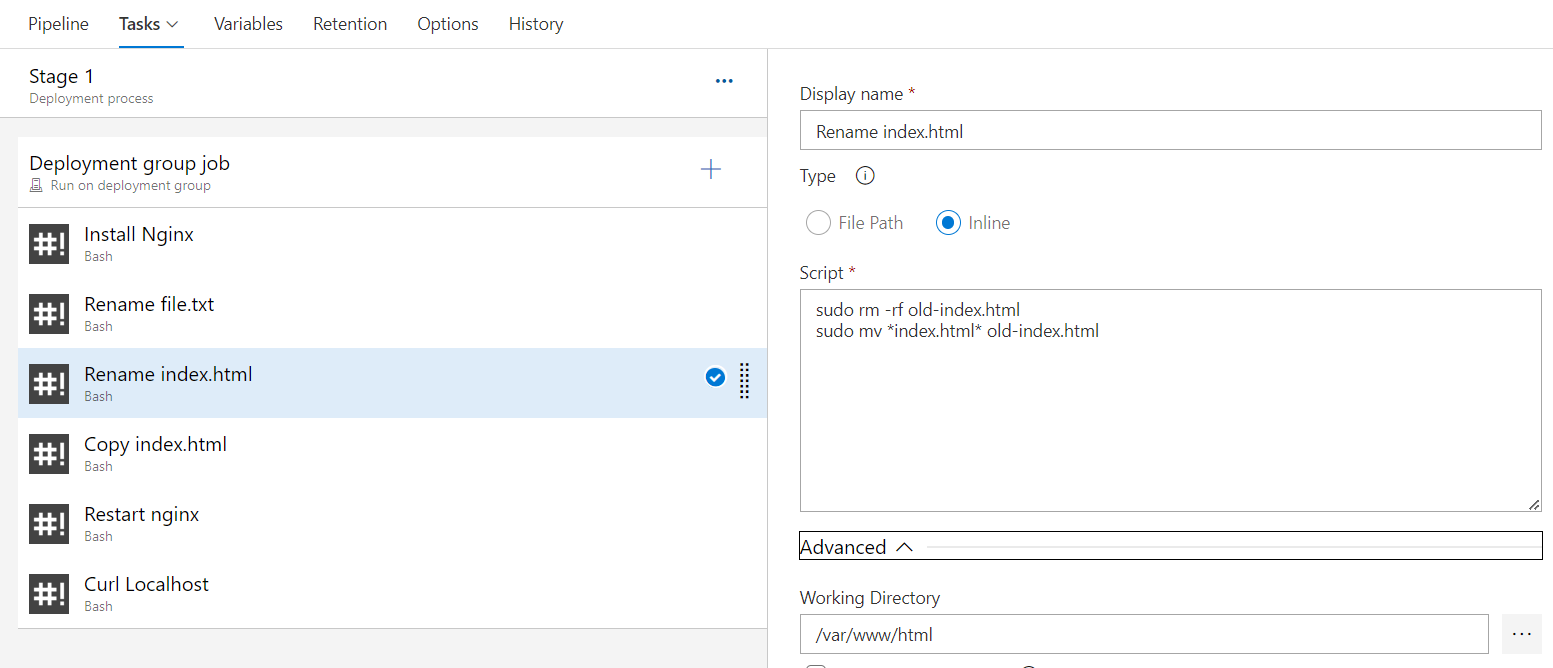Switch to the Variables tab
1553x668 pixels.
[x=248, y=24]
